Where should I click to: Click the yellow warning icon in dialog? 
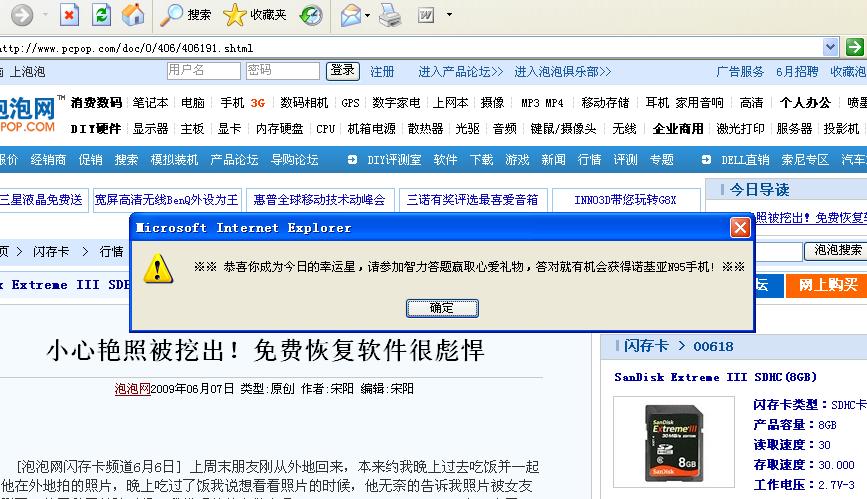158,268
